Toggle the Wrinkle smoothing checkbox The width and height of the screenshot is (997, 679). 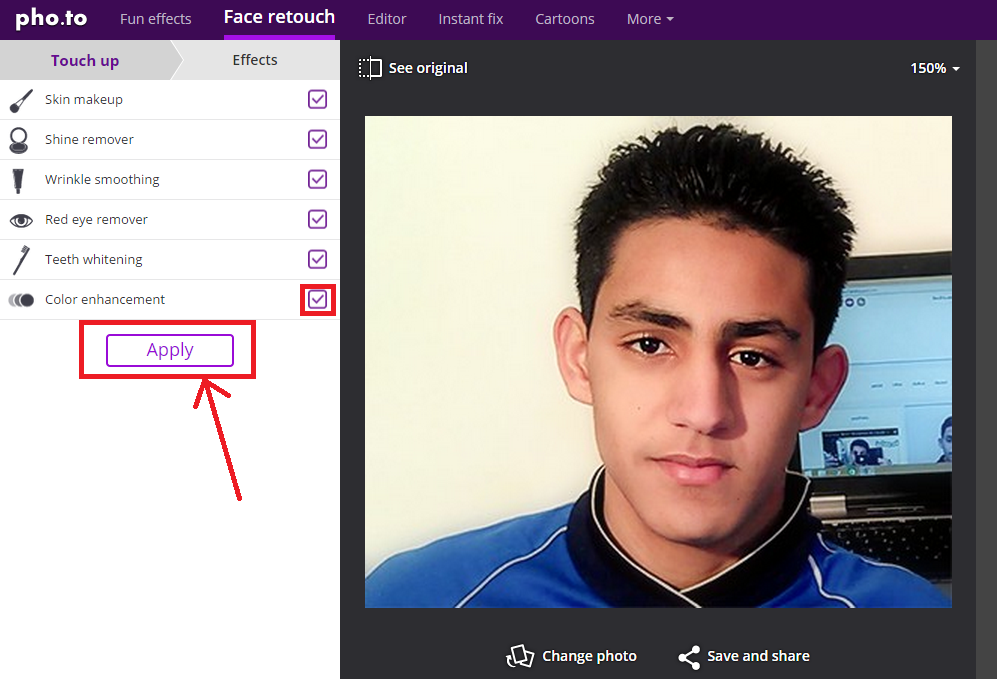tap(317, 179)
